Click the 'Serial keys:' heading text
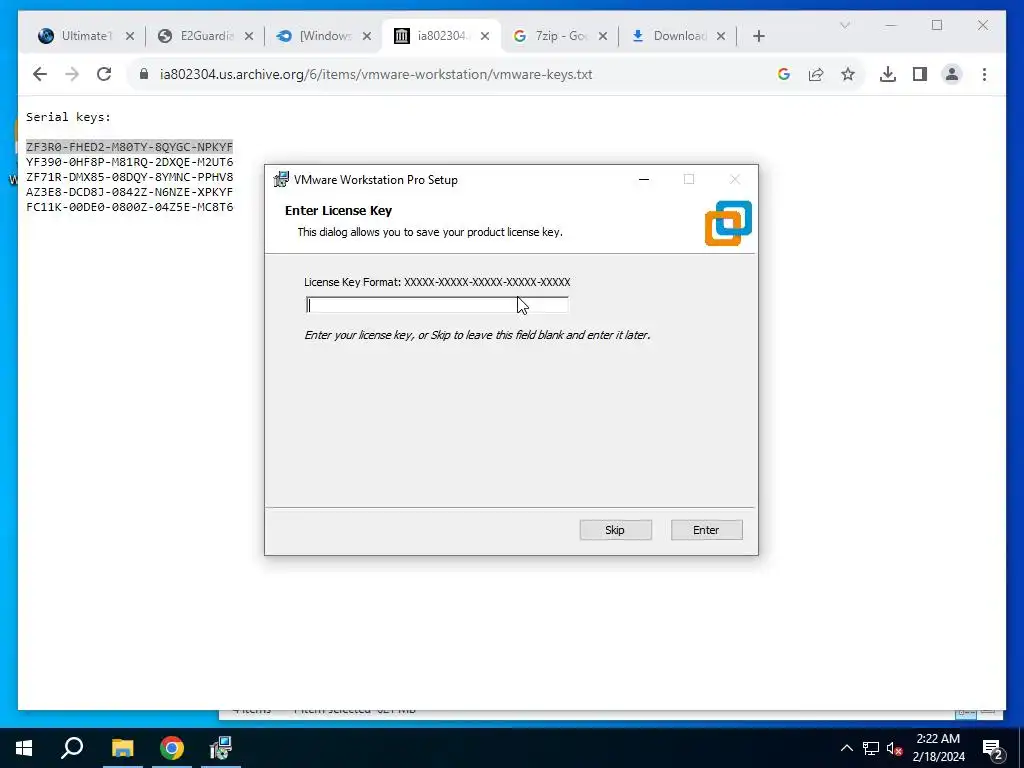Image resolution: width=1024 pixels, height=768 pixels. pos(69,117)
